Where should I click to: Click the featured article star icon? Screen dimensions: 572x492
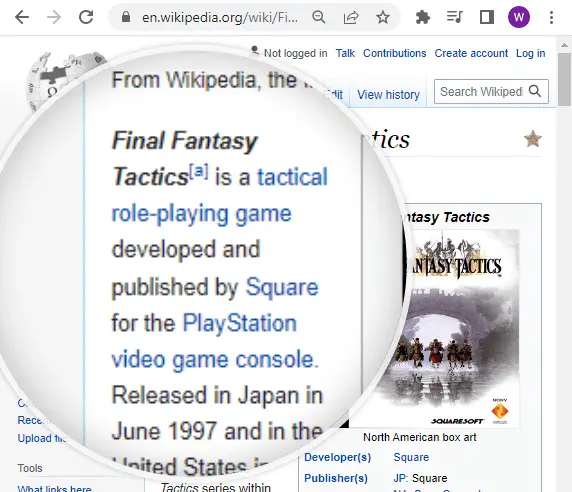point(533,139)
